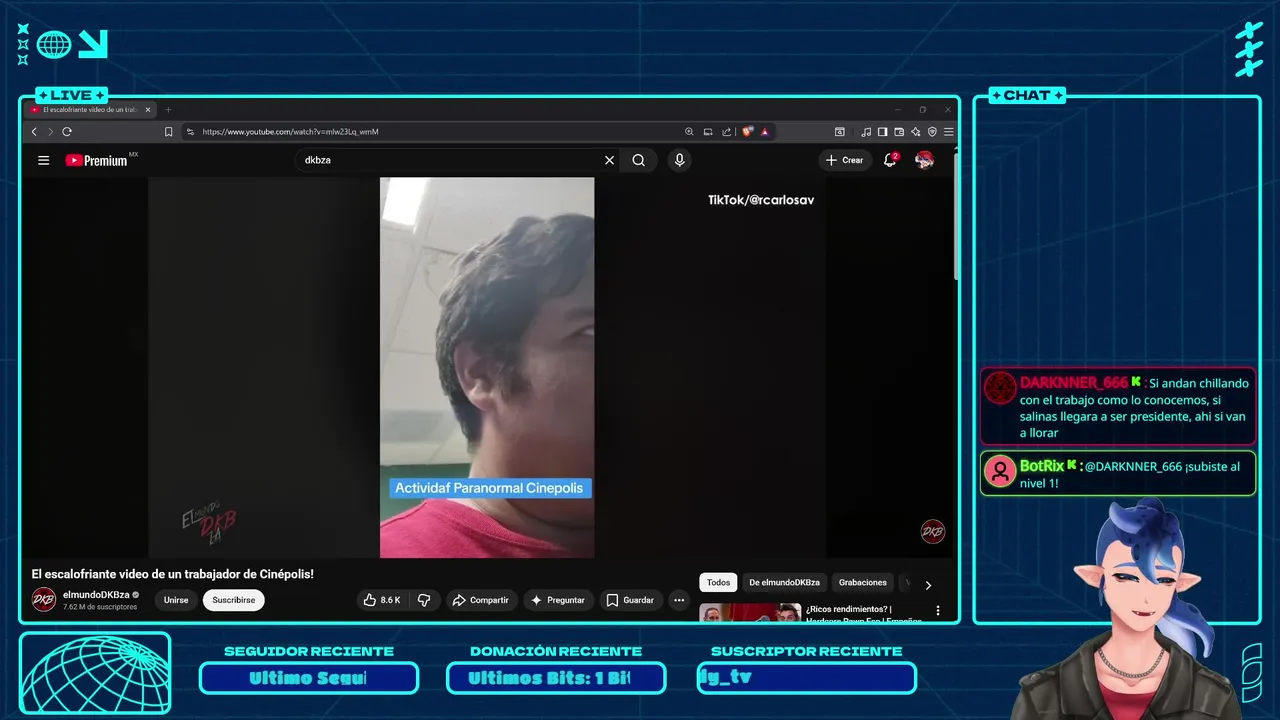Image resolution: width=1280 pixels, height=720 pixels.
Task: Open a new browser tab
Action: coord(168,109)
